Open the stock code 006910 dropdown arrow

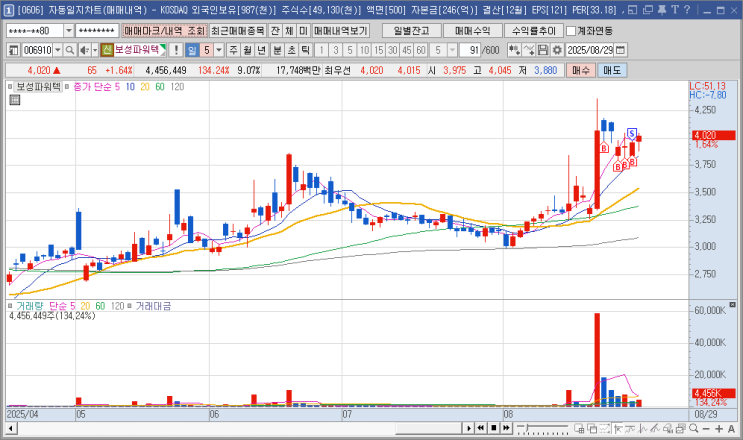pos(58,50)
